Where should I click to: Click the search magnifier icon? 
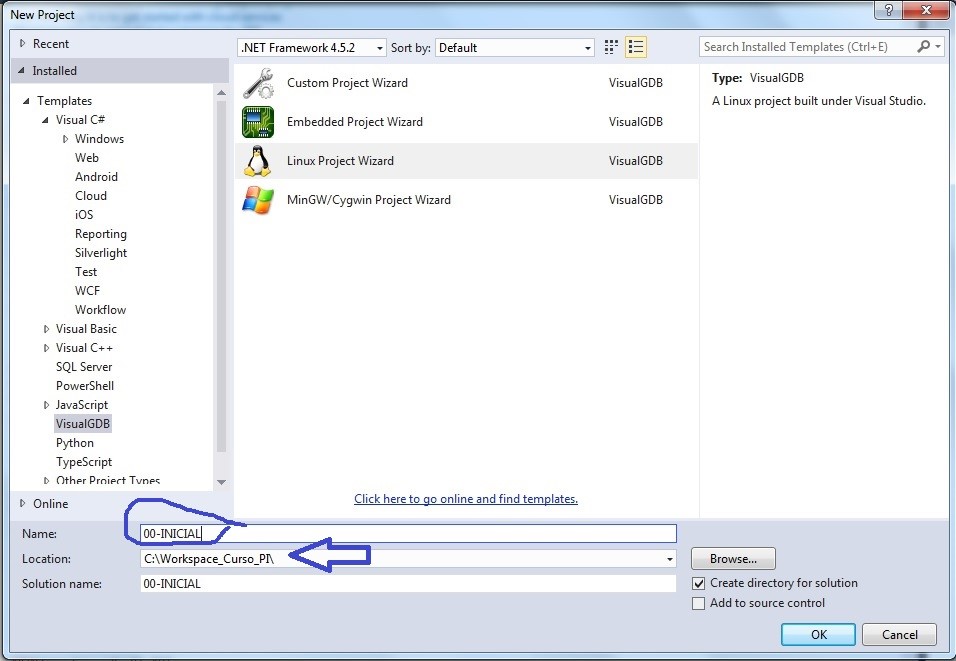923,46
